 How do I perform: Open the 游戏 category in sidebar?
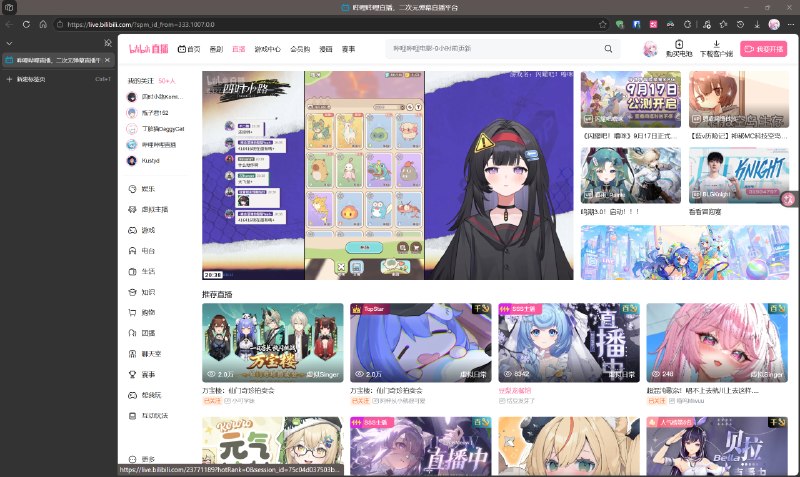click(x=141, y=230)
